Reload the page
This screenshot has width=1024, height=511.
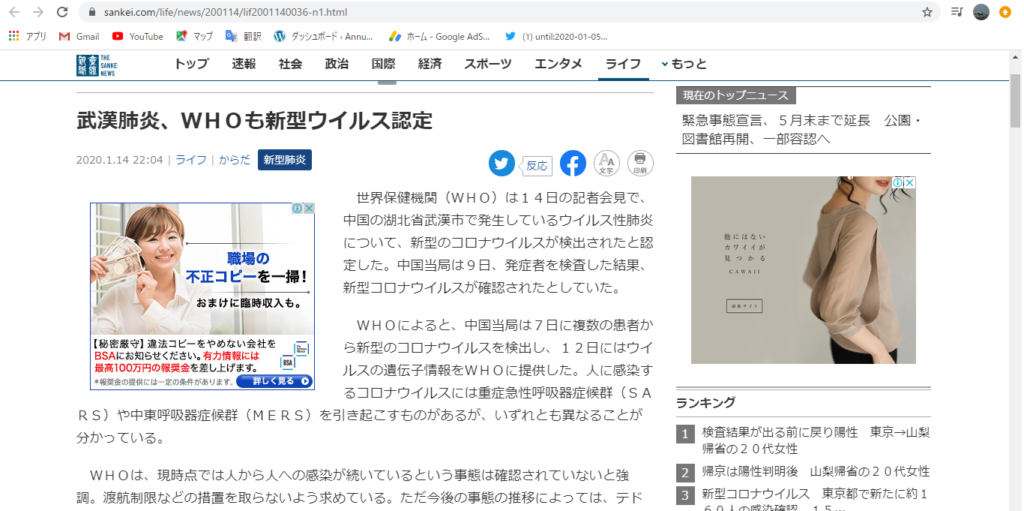pyautogui.click(x=62, y=12)
